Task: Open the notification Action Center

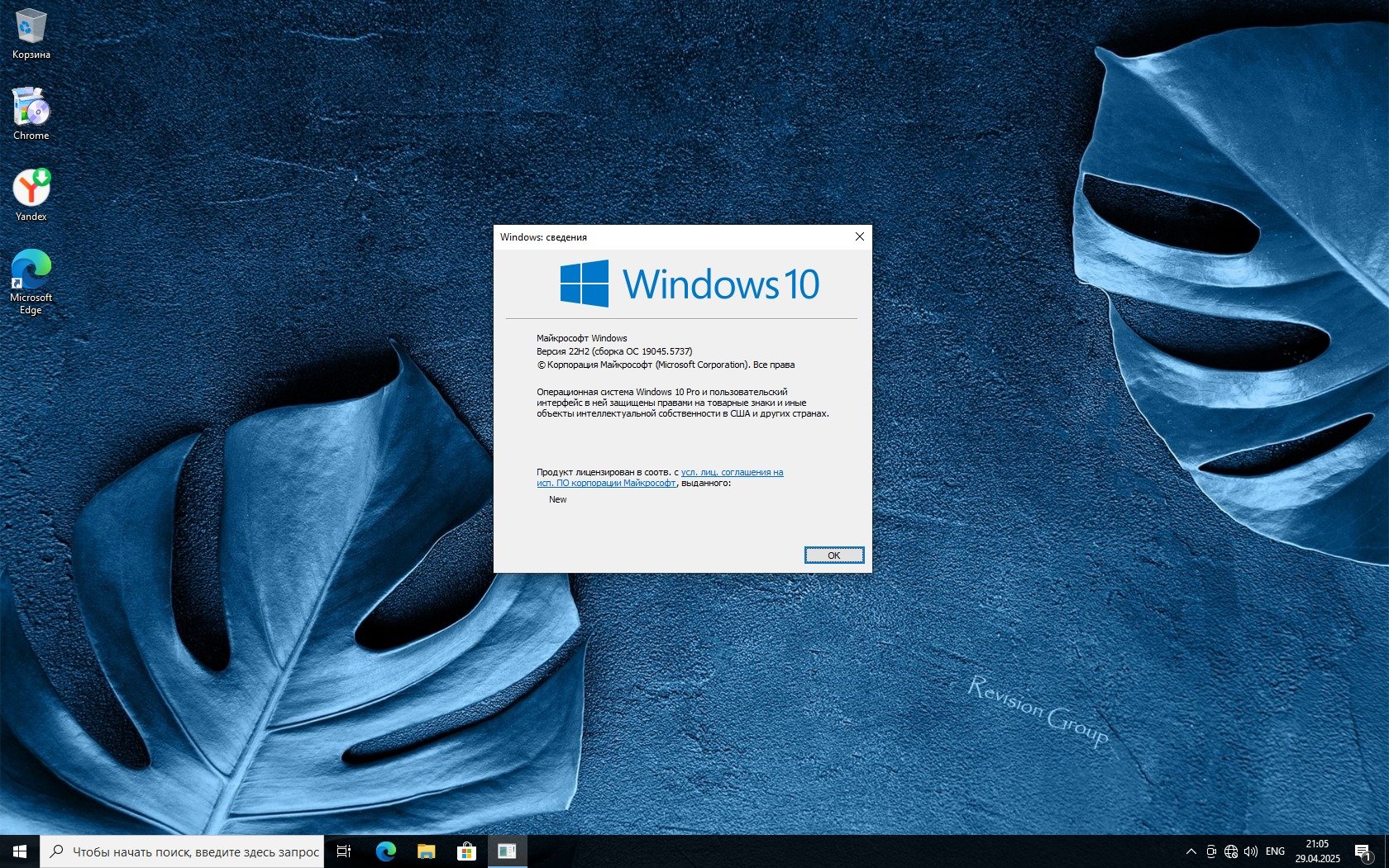Action: point(1363,851)
